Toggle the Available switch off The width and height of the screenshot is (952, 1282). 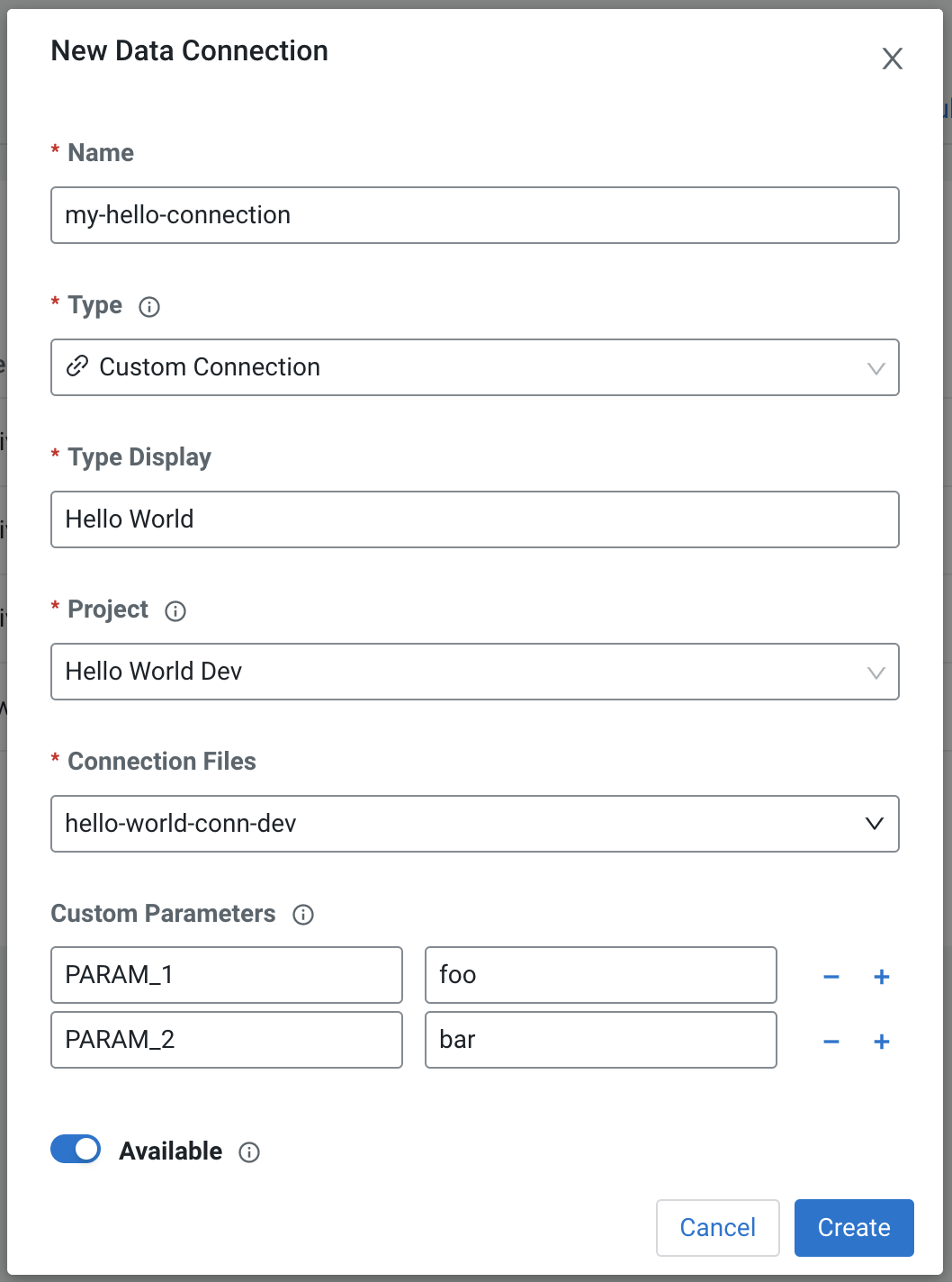(76, 1149)
